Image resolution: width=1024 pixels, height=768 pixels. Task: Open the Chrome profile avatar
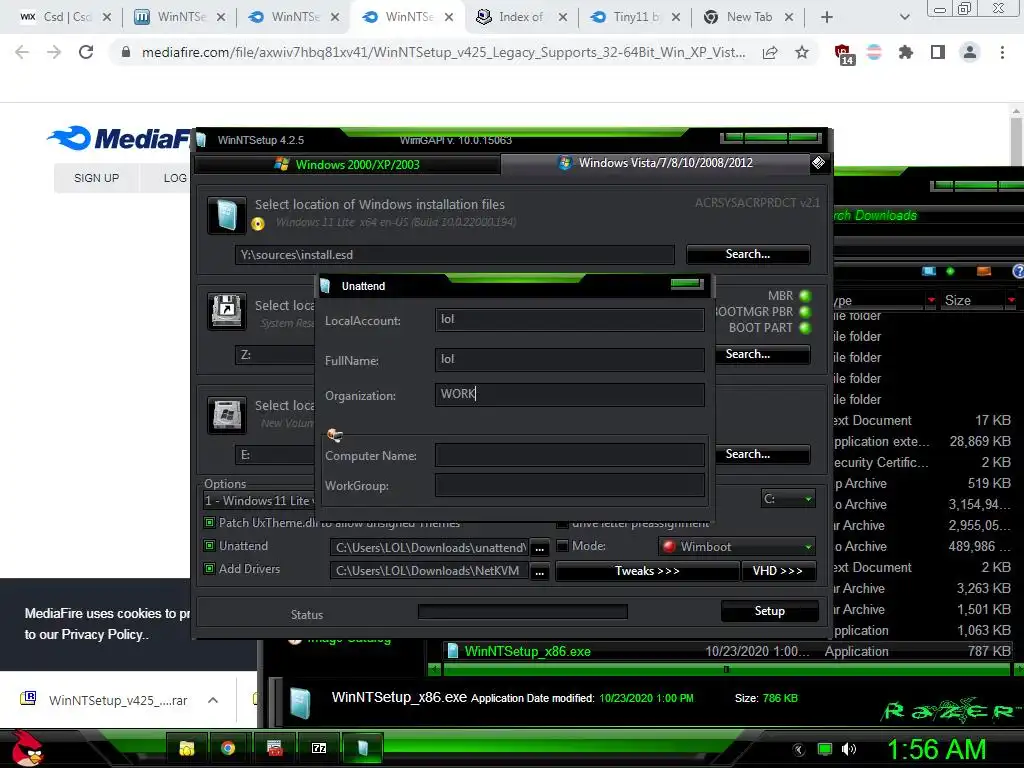click(970, 52)
